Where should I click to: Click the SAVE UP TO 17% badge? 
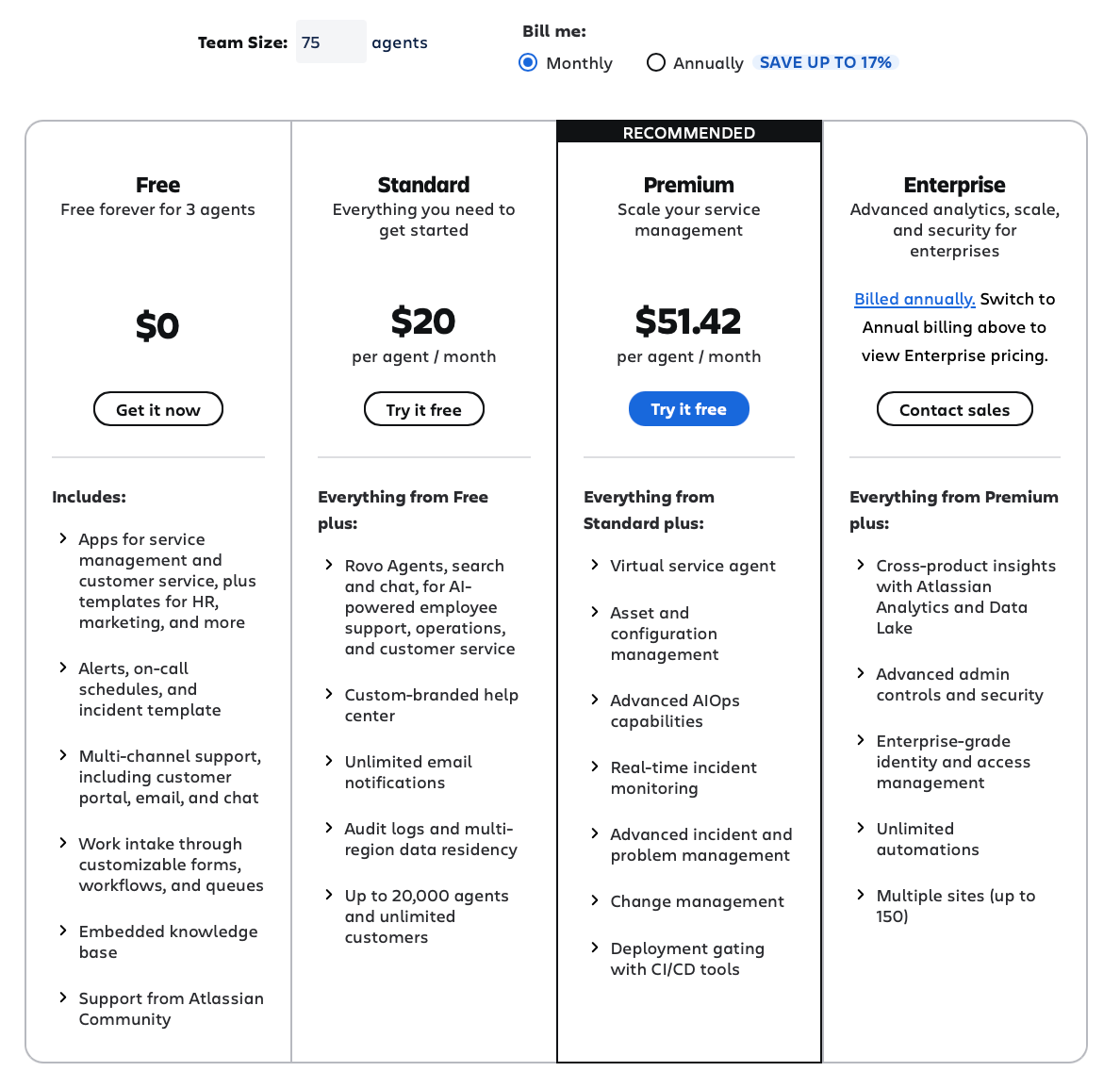coord(826,62)
